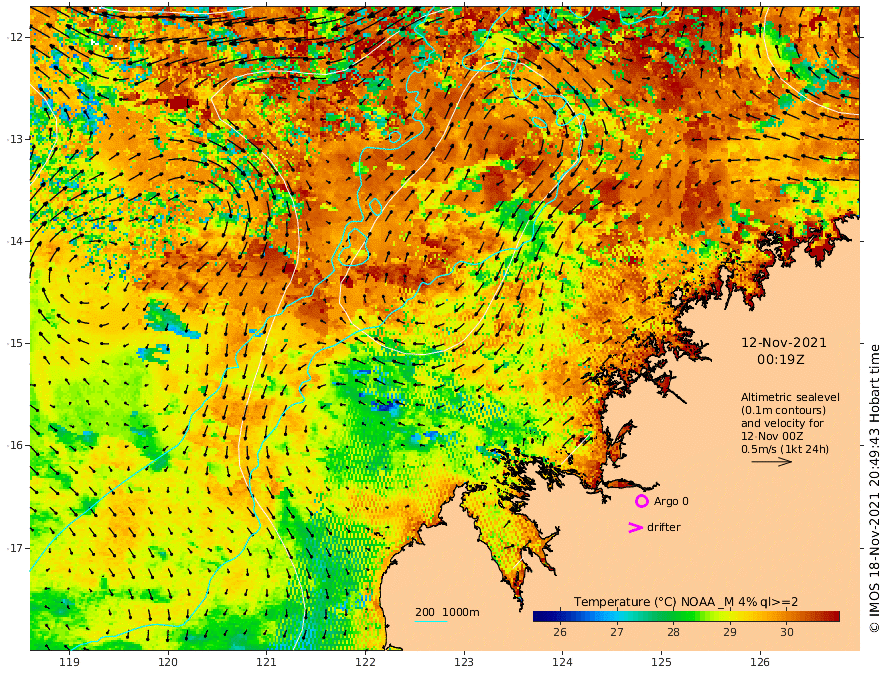Image resolution: width=880 pixels, height=680 pixels.
Task: Click the colorbar tick label '26'
Action: coord(560,632)
